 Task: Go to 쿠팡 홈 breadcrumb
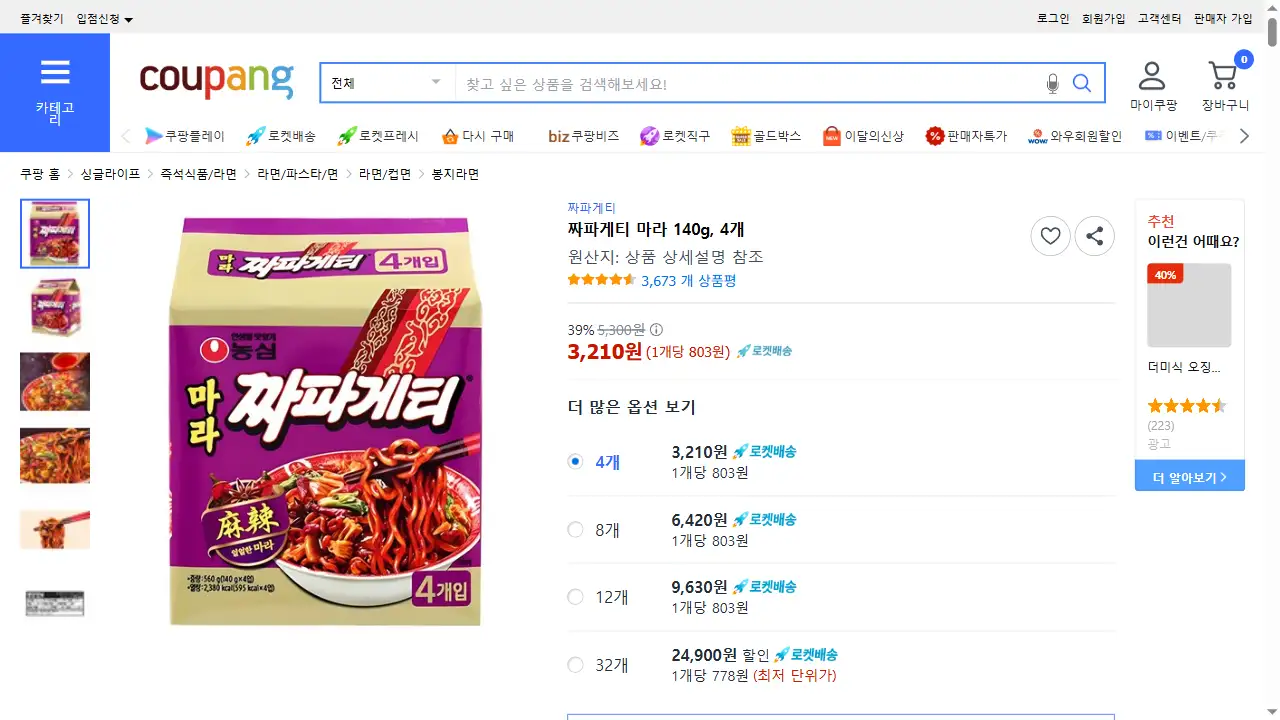click(x=40, y=174)
